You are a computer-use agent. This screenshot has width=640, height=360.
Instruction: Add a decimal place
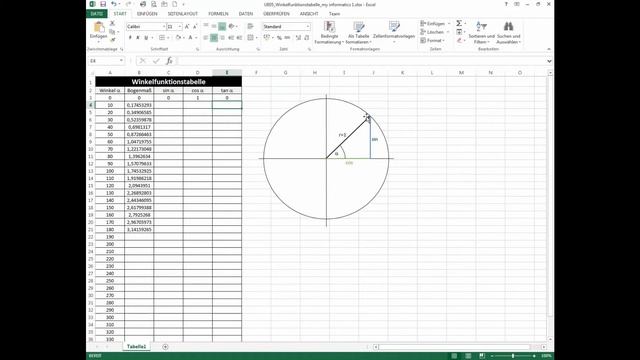[x=298, y=38]
